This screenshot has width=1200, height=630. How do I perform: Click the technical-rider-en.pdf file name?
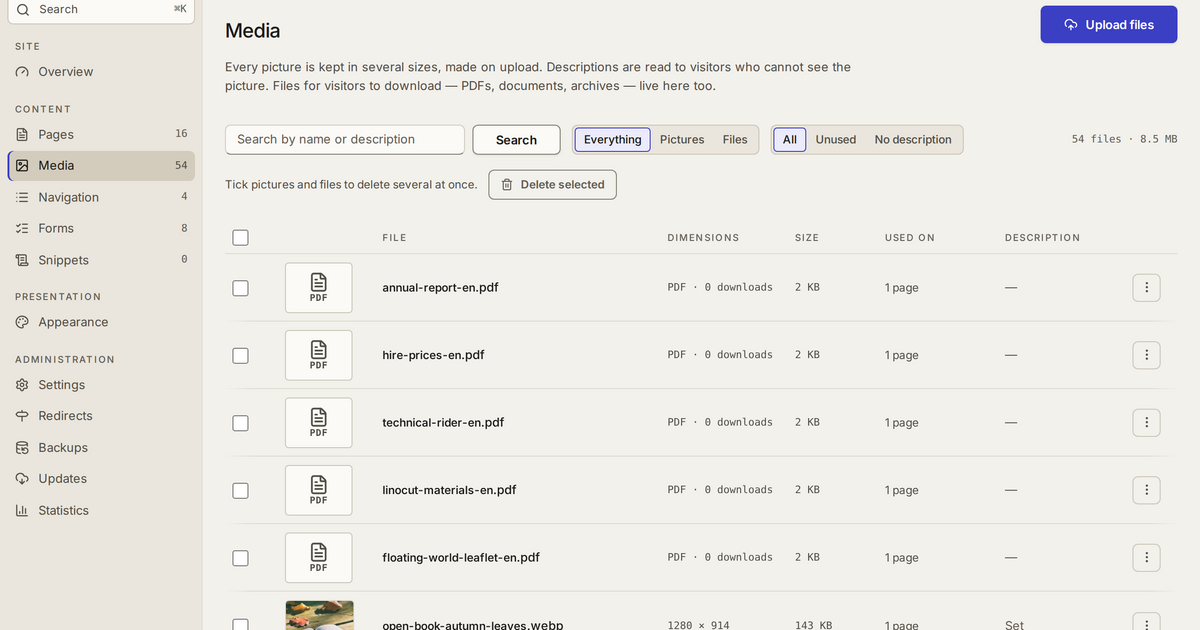(x=443, y=423)
